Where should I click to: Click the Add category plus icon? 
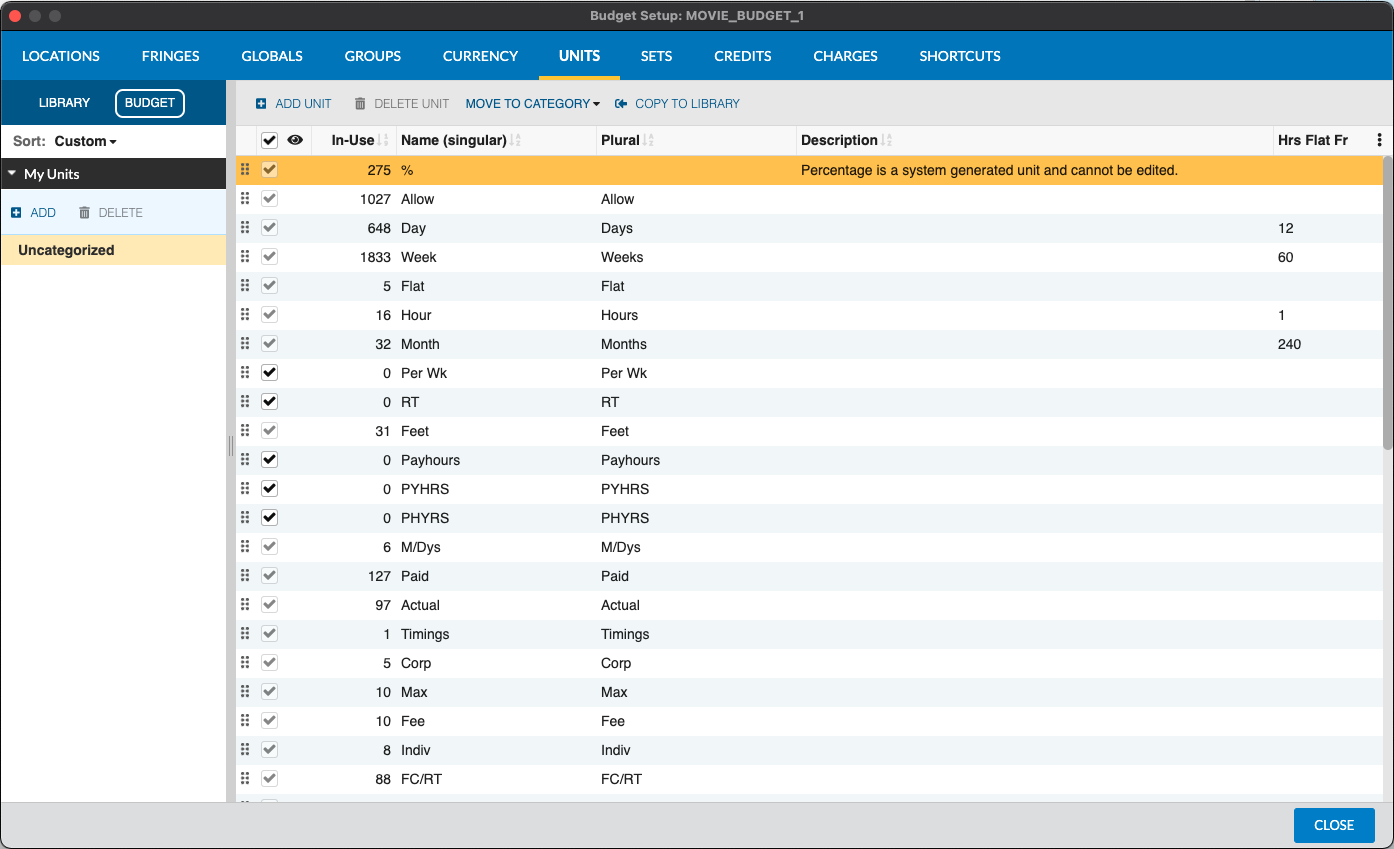[16, 213]
